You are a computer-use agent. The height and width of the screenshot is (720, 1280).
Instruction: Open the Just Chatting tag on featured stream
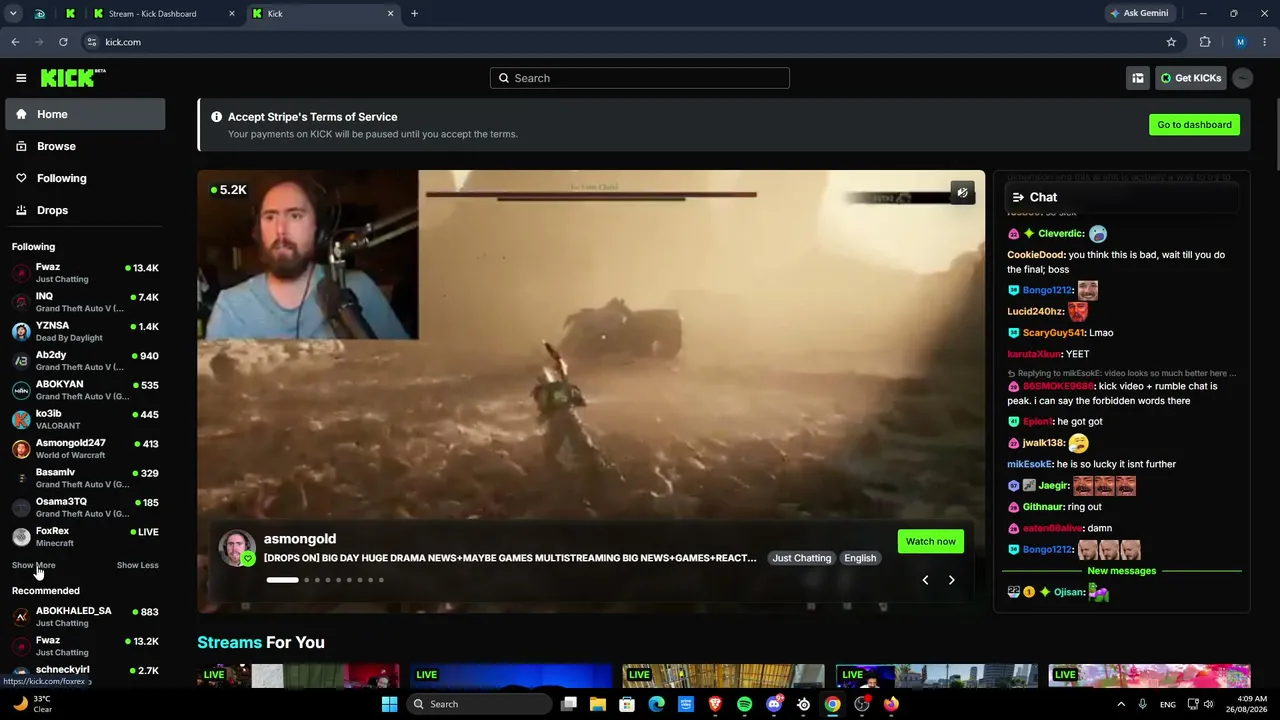point(801,558)
